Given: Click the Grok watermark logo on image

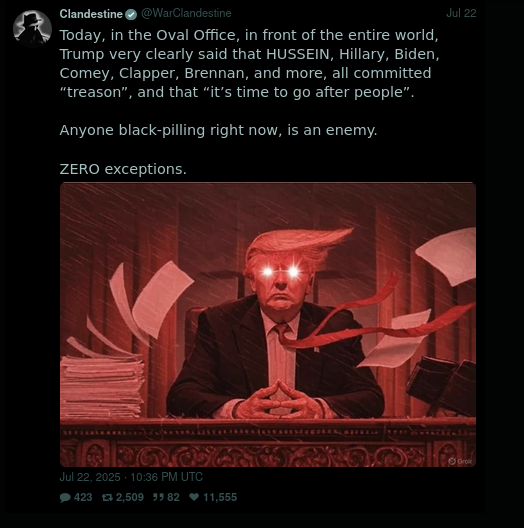Looking at the screenshot, I should (460, 461).
